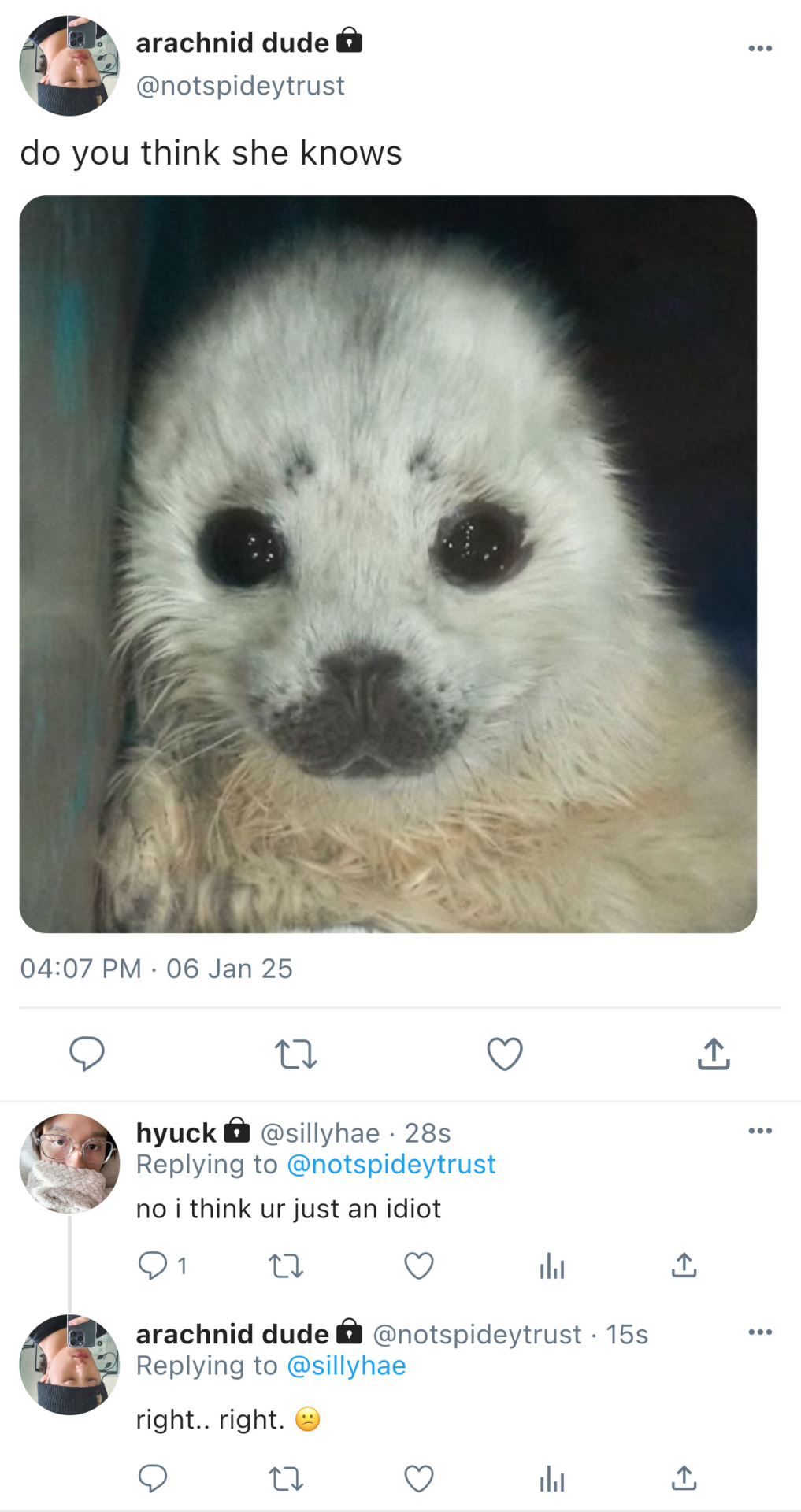Retweet the main seal tweet

(295, 1054)
